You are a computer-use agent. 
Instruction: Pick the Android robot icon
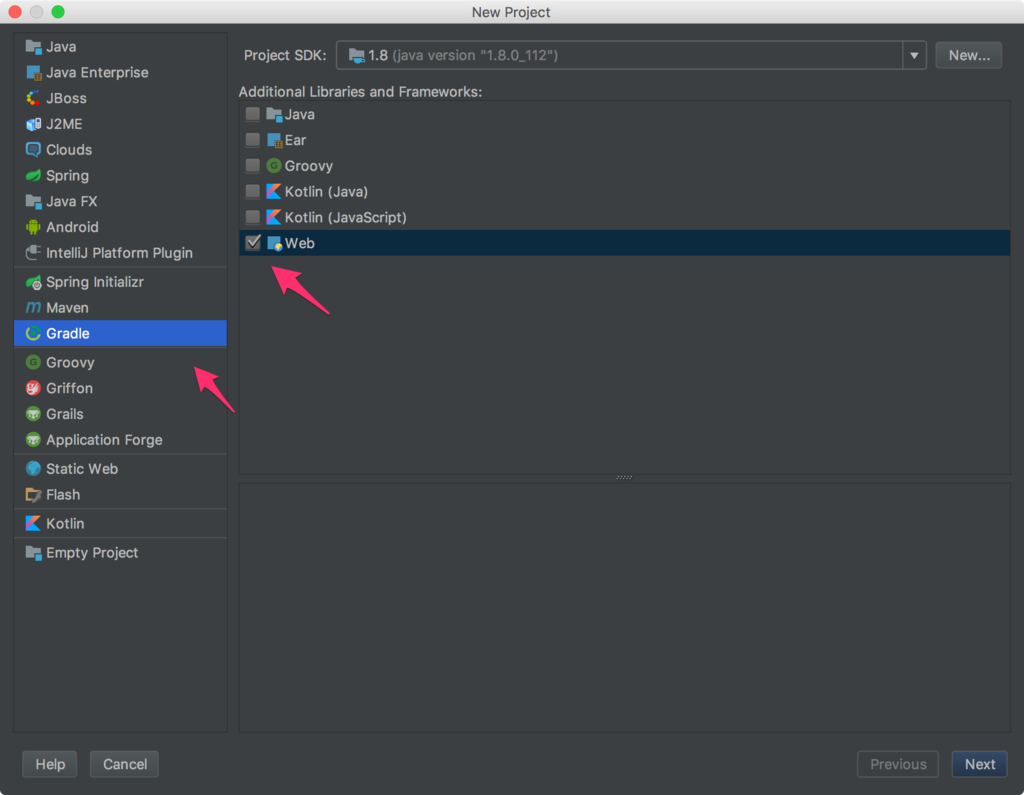coord(33,227)
